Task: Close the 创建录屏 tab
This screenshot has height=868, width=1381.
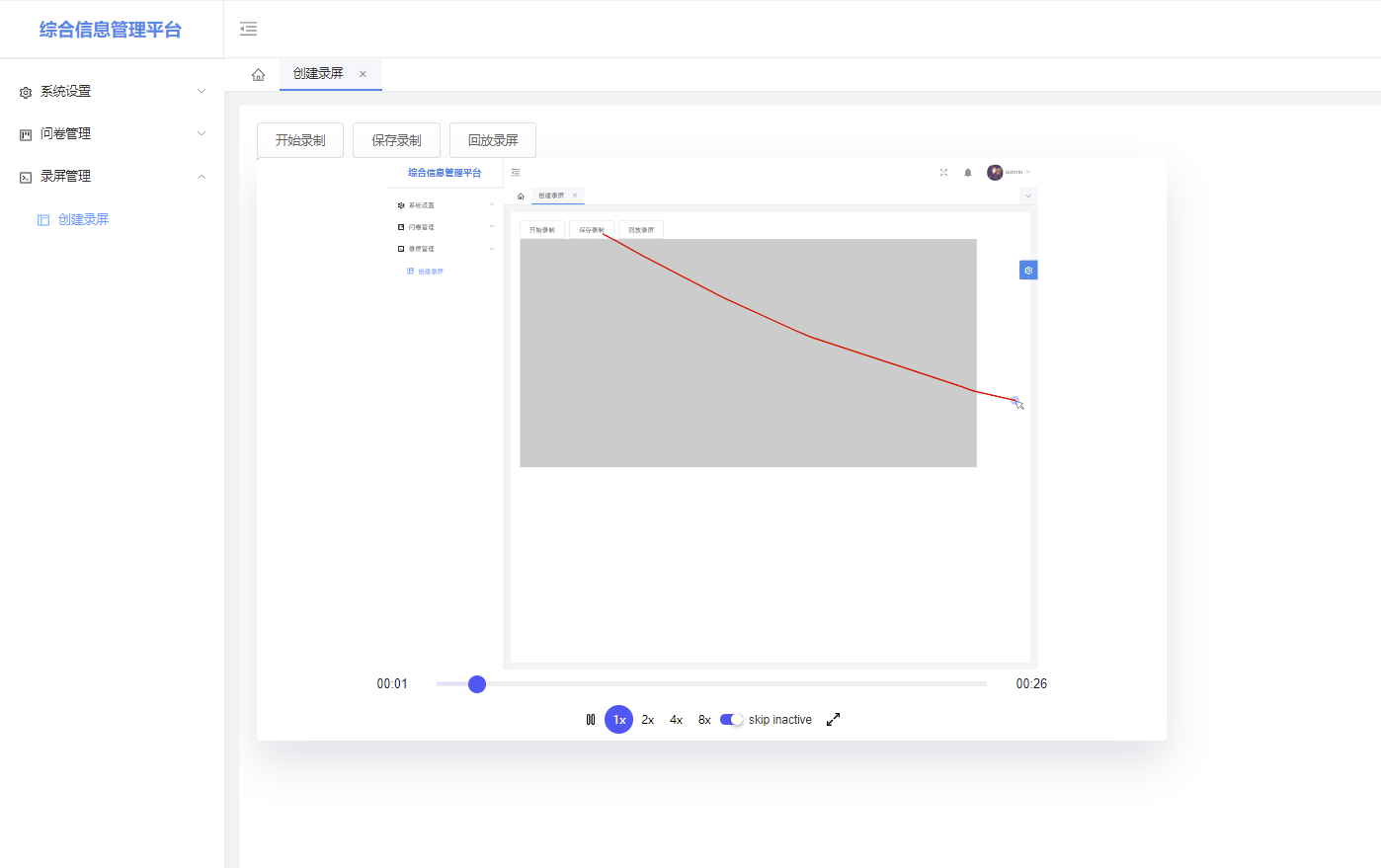Action: (362, 74)
